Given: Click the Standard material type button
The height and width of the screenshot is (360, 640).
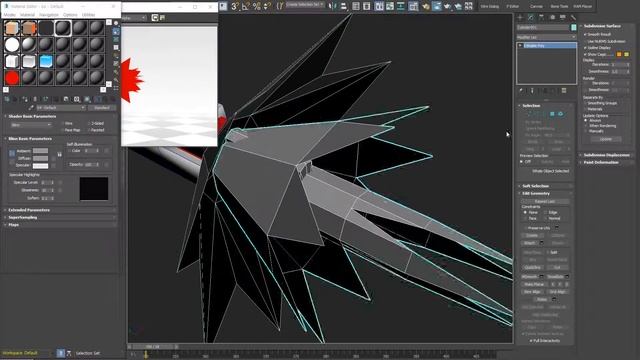Looking at the screenshot, I should pyautogui.click(x=102, y=108).
